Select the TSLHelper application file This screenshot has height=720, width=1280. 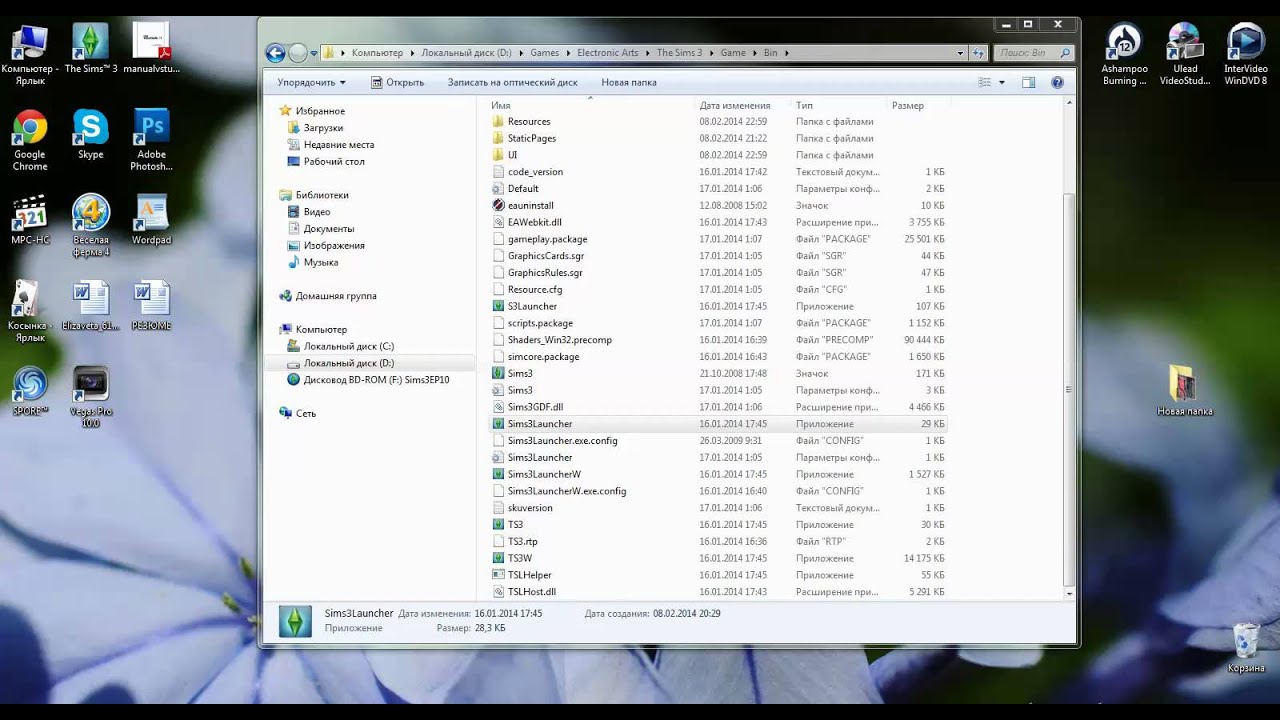pos(529,575)
